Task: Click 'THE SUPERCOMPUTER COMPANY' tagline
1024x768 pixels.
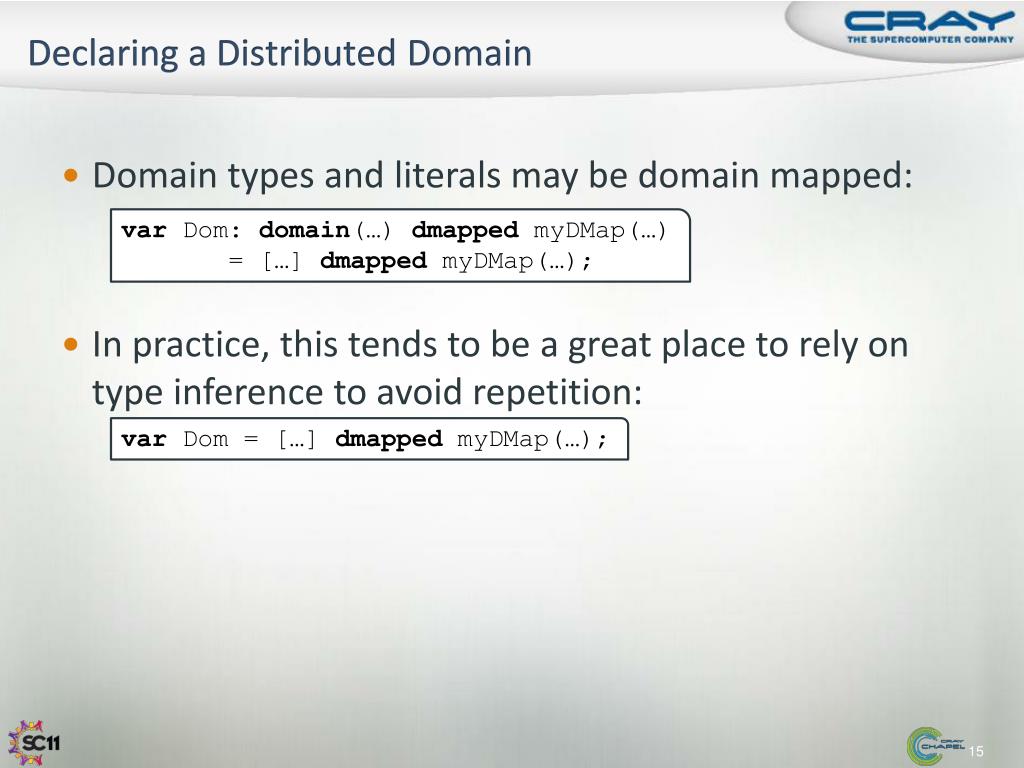Action: point(930,39)
